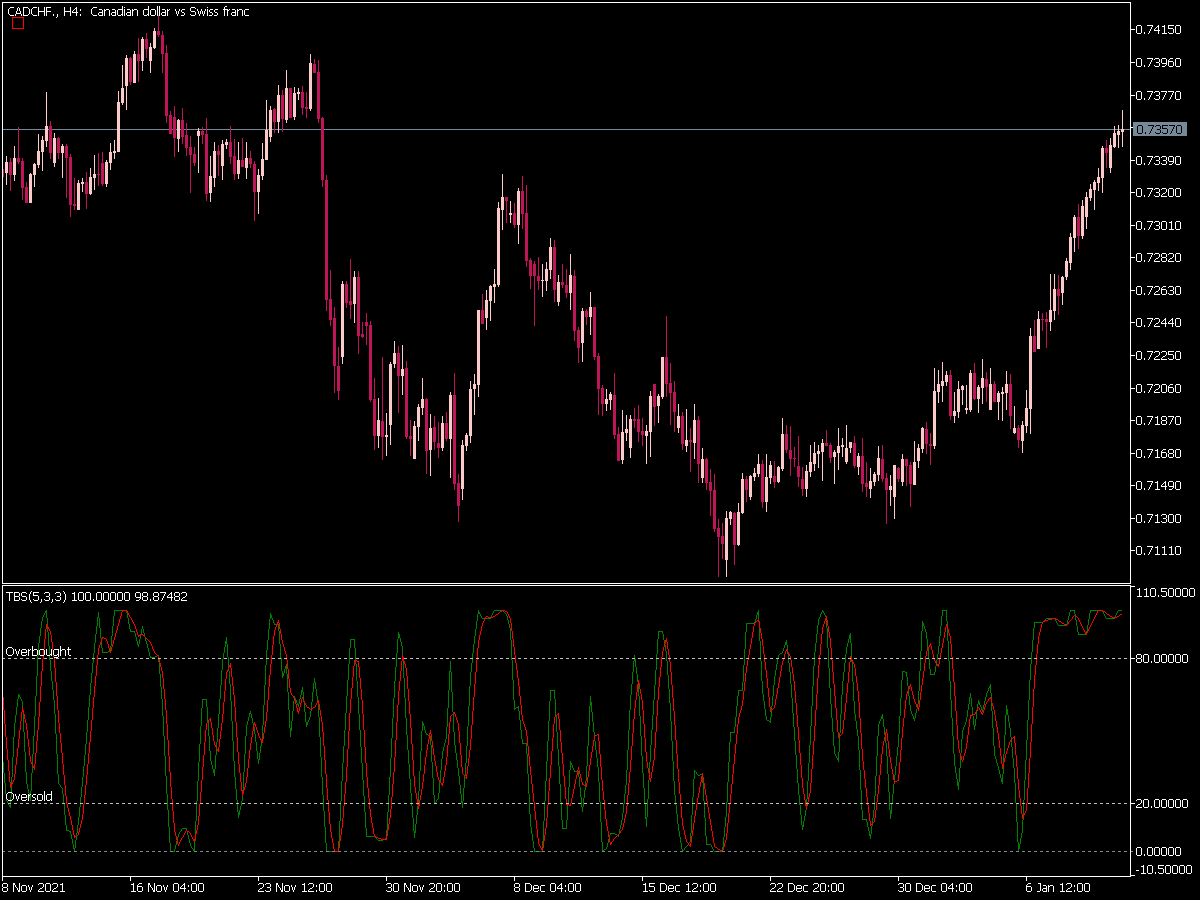Click price scale value 0.71870
This screenshot has height=900, width=1200.
click(1161, 420)
